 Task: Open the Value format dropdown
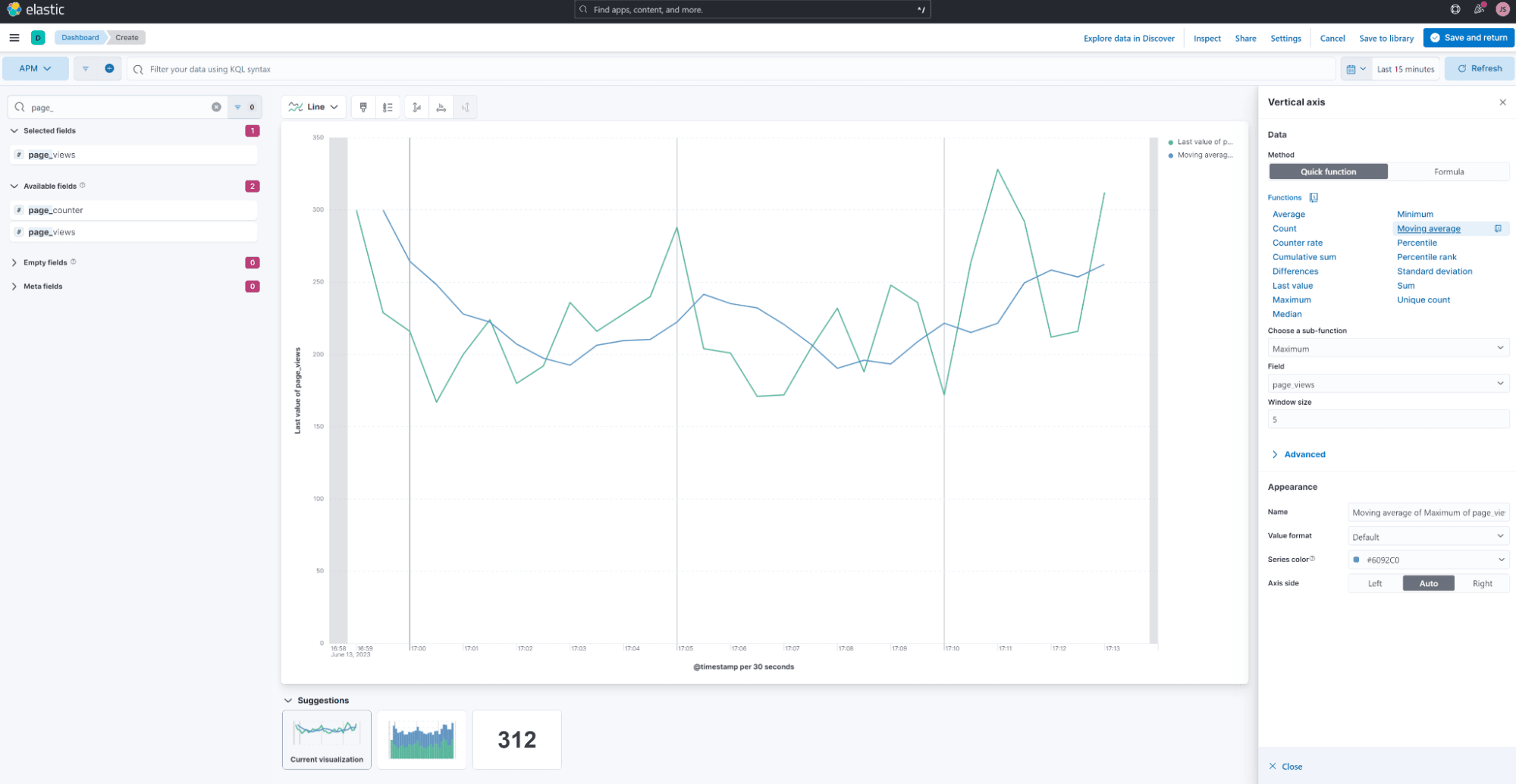[1428, 536]
